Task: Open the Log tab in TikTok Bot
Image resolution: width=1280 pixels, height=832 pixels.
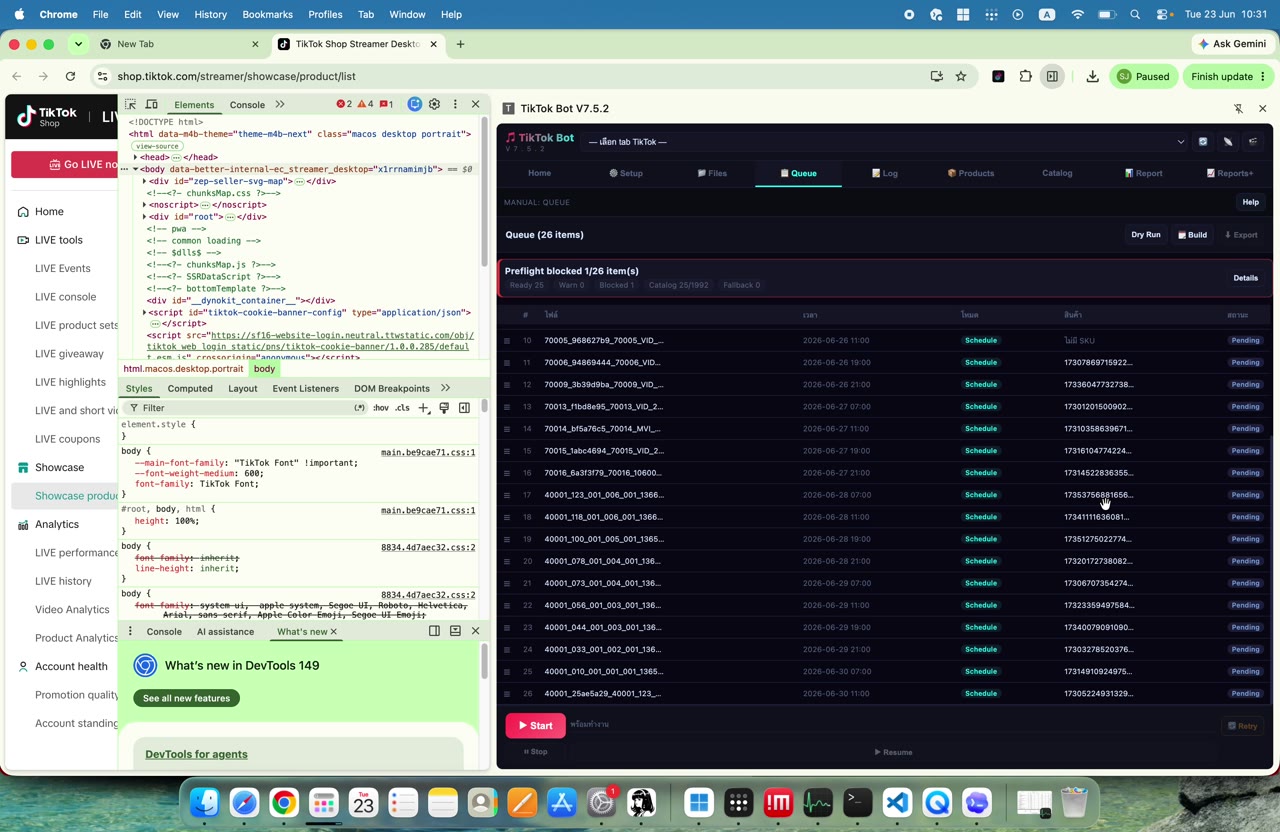Action: (885, 173)
